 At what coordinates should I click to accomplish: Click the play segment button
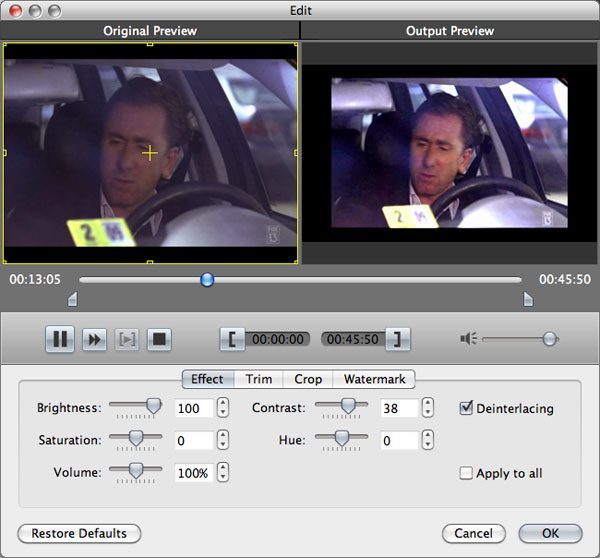click(127, 339)
